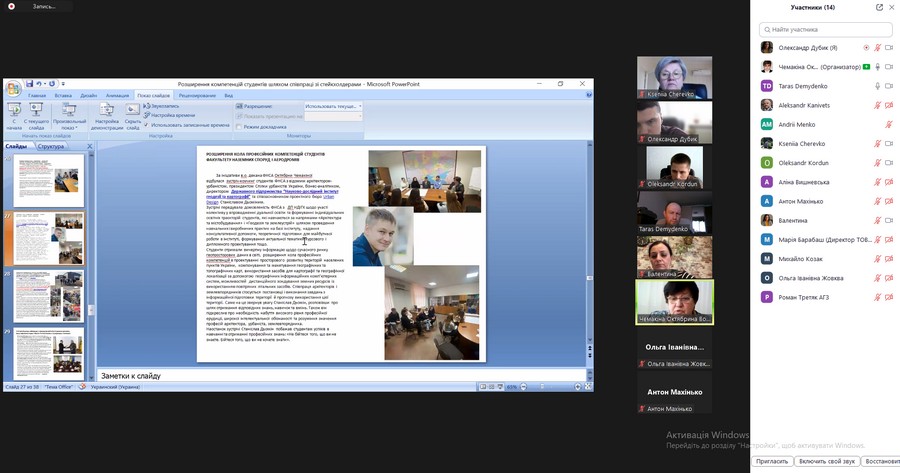Start slideshow from beginning icon
The width and height of the screenshot is (900, 473).
coord(14,112)
